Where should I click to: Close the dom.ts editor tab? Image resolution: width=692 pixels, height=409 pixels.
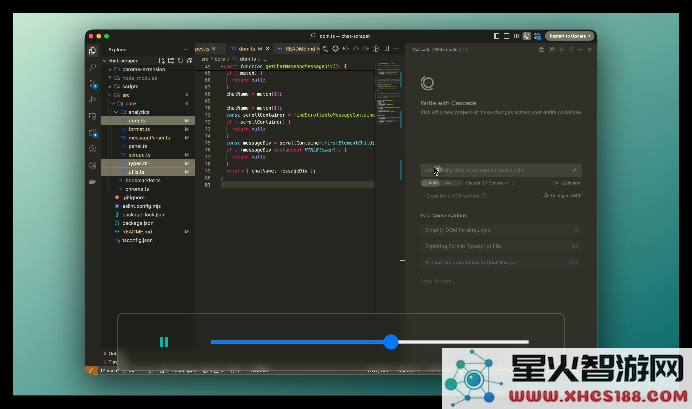click(x=267, y=49)
